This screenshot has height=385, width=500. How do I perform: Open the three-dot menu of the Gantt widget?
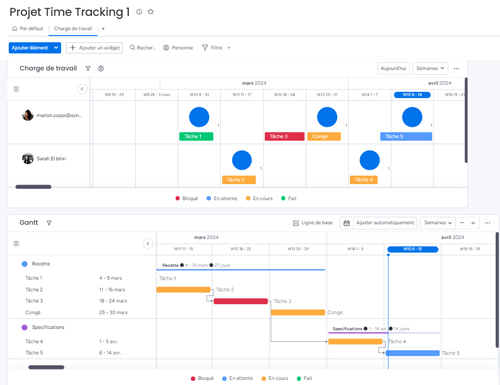click(488, 223)
